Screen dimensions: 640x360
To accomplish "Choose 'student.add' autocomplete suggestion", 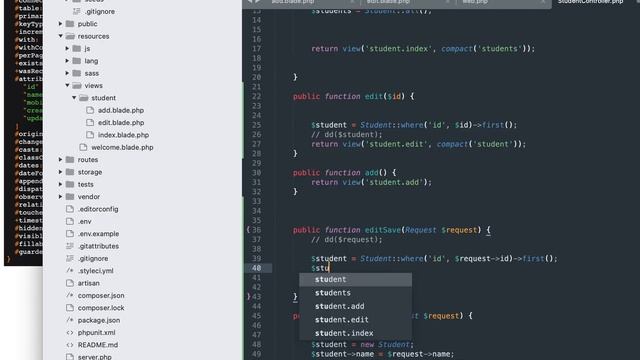I will (356, 306).
